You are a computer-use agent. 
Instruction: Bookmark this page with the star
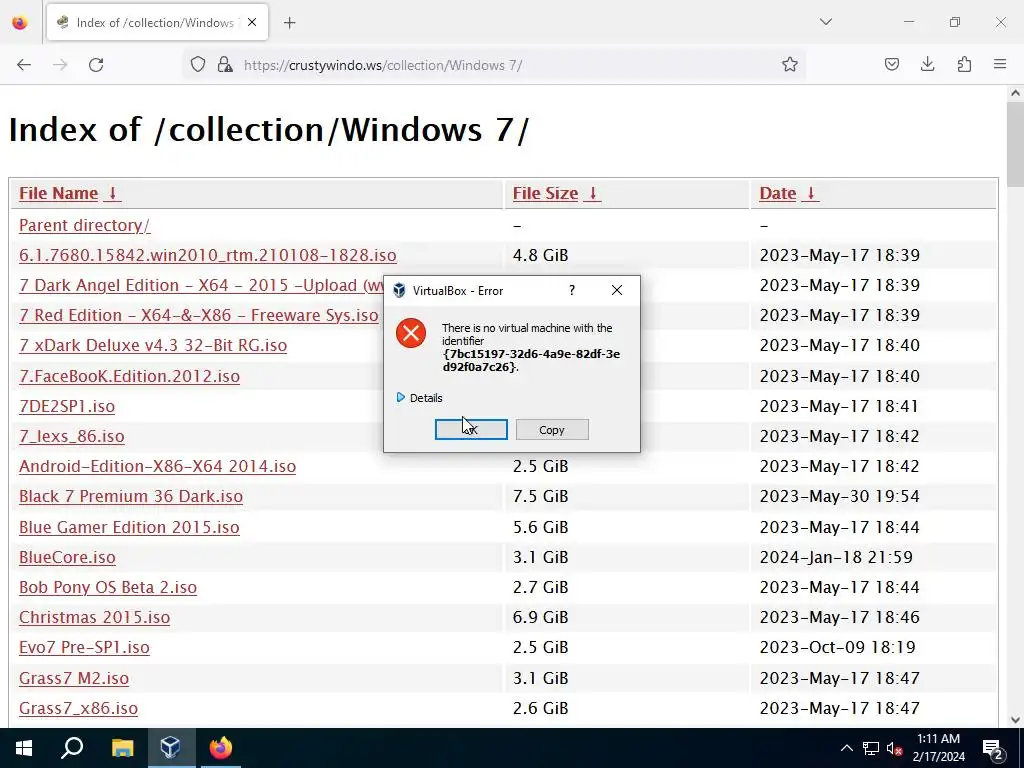click(790, 65)
